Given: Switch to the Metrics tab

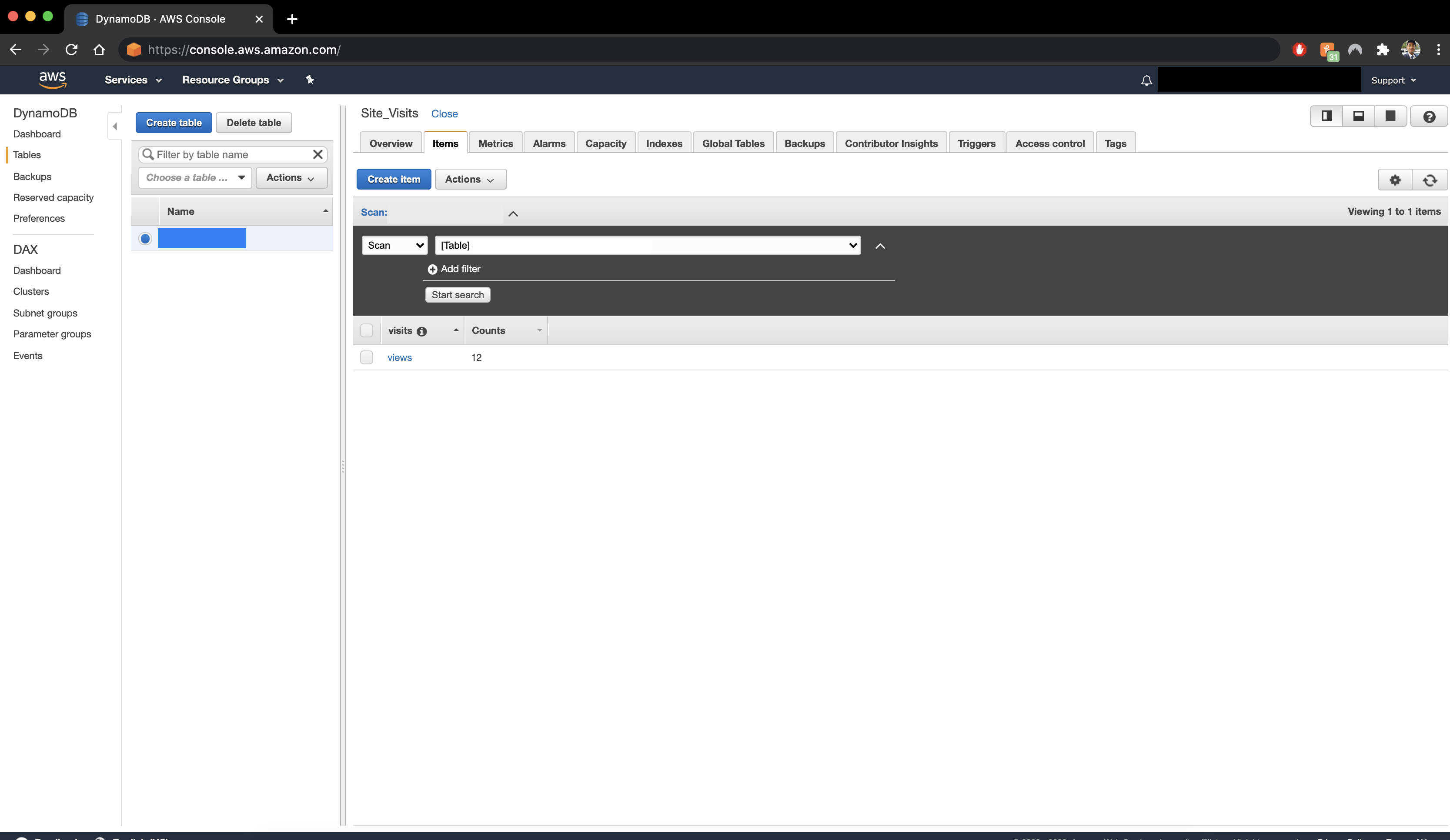Looking at the screenshot, I should 495,143.
